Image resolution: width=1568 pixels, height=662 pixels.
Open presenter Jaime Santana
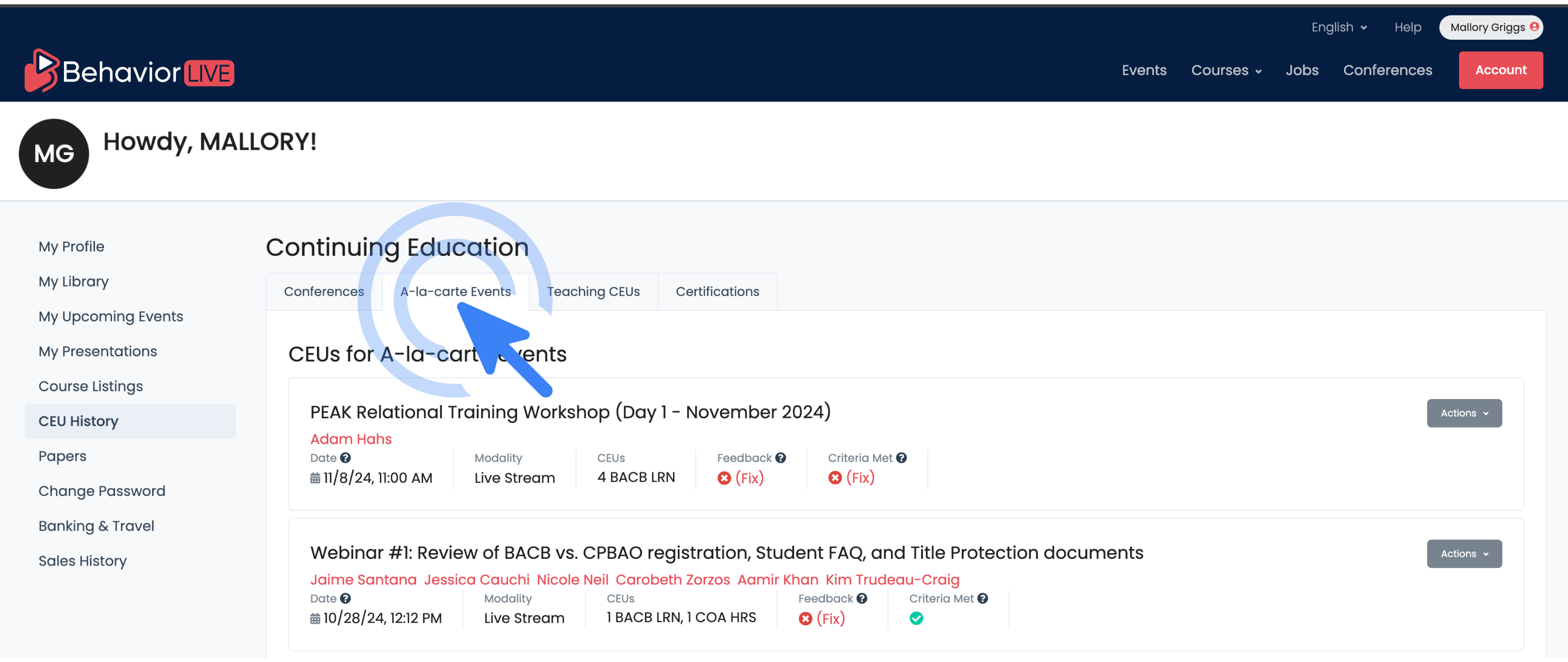coord(363,579)
